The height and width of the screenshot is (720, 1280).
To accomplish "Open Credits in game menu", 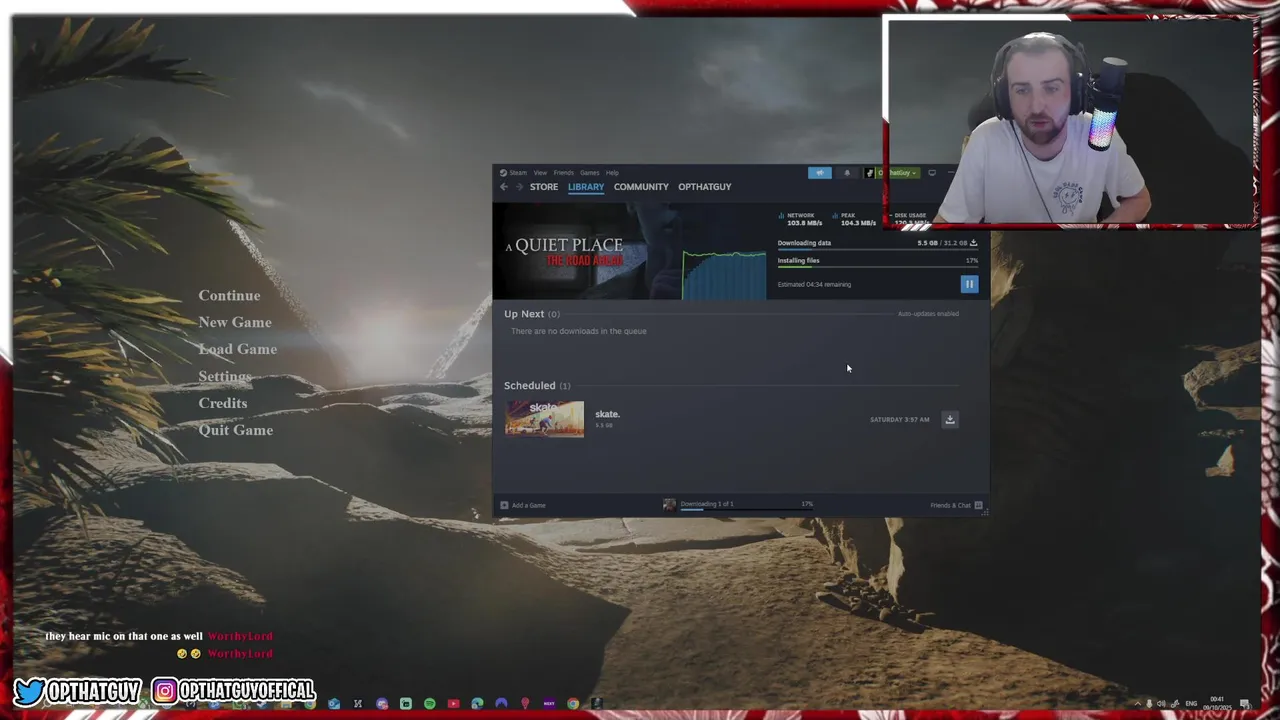I will click(223, 403).
